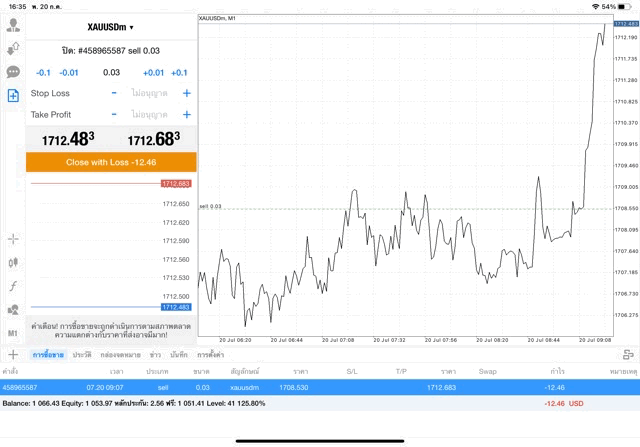Tap the new order document icon
Image resolution: width=640 pixels, height=447 pixels.
point(13,96)
